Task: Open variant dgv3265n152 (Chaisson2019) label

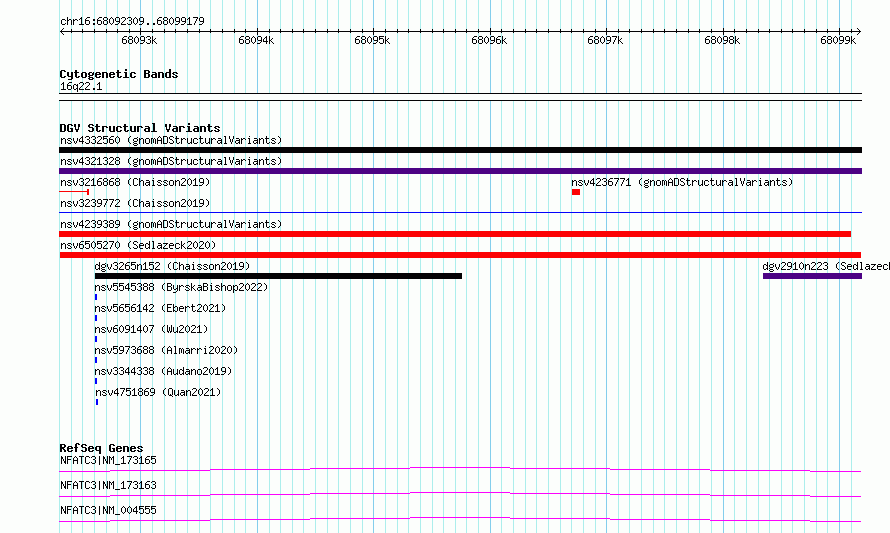Action: (172, 266)
